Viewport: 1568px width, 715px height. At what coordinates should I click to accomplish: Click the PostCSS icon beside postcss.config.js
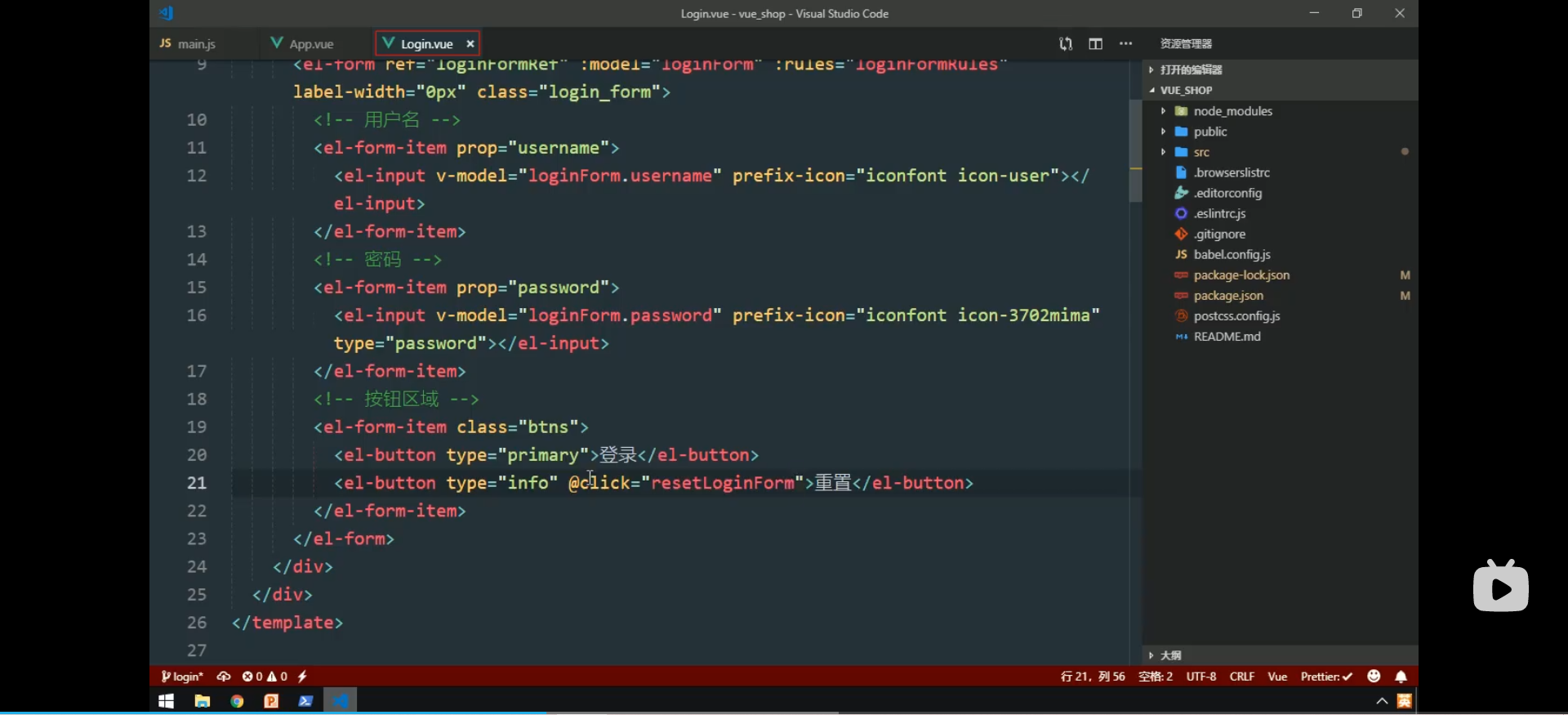click(1181, 315)
